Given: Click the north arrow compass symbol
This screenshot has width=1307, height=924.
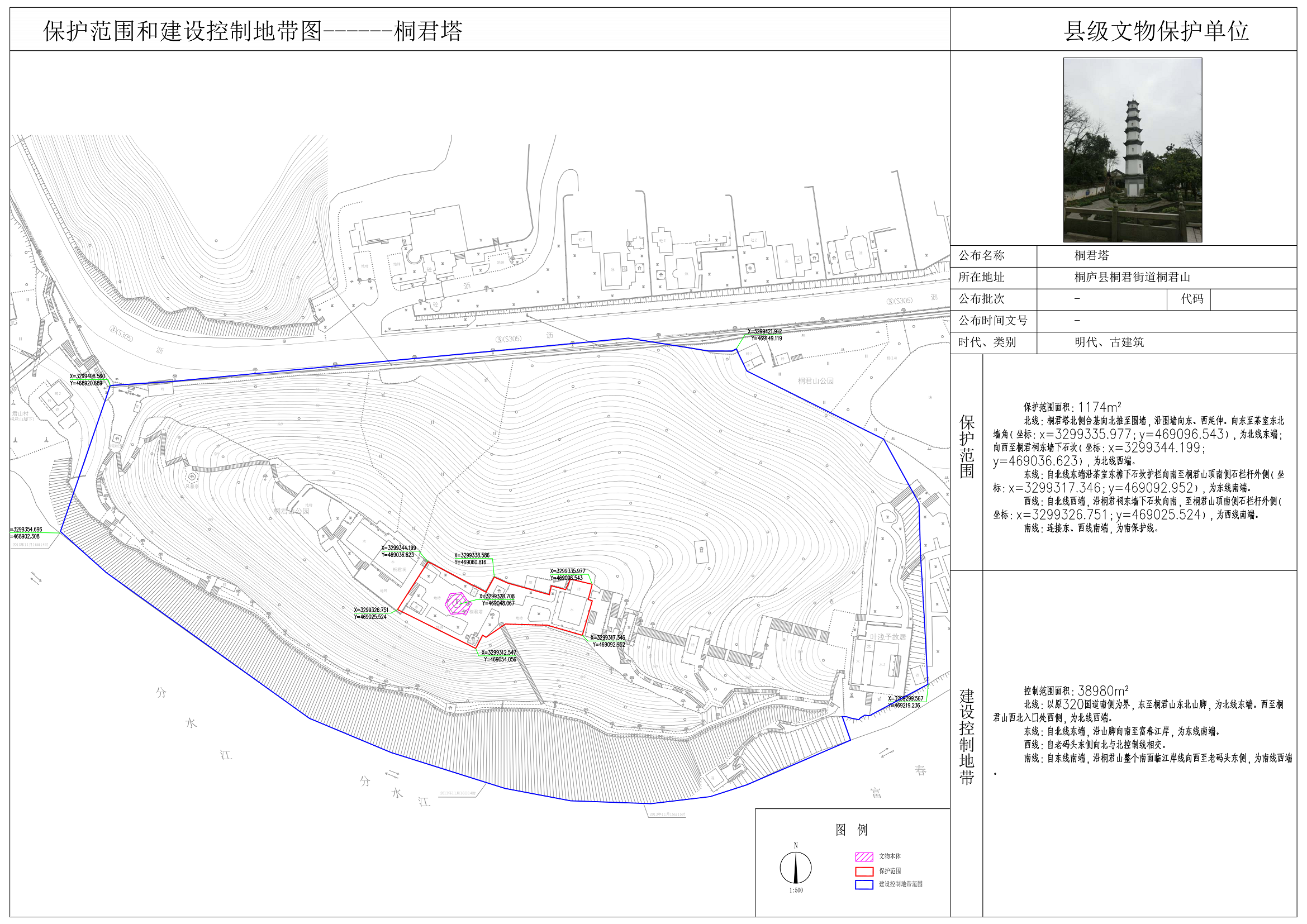Looking at the screenshot, I should click(795, 868).
